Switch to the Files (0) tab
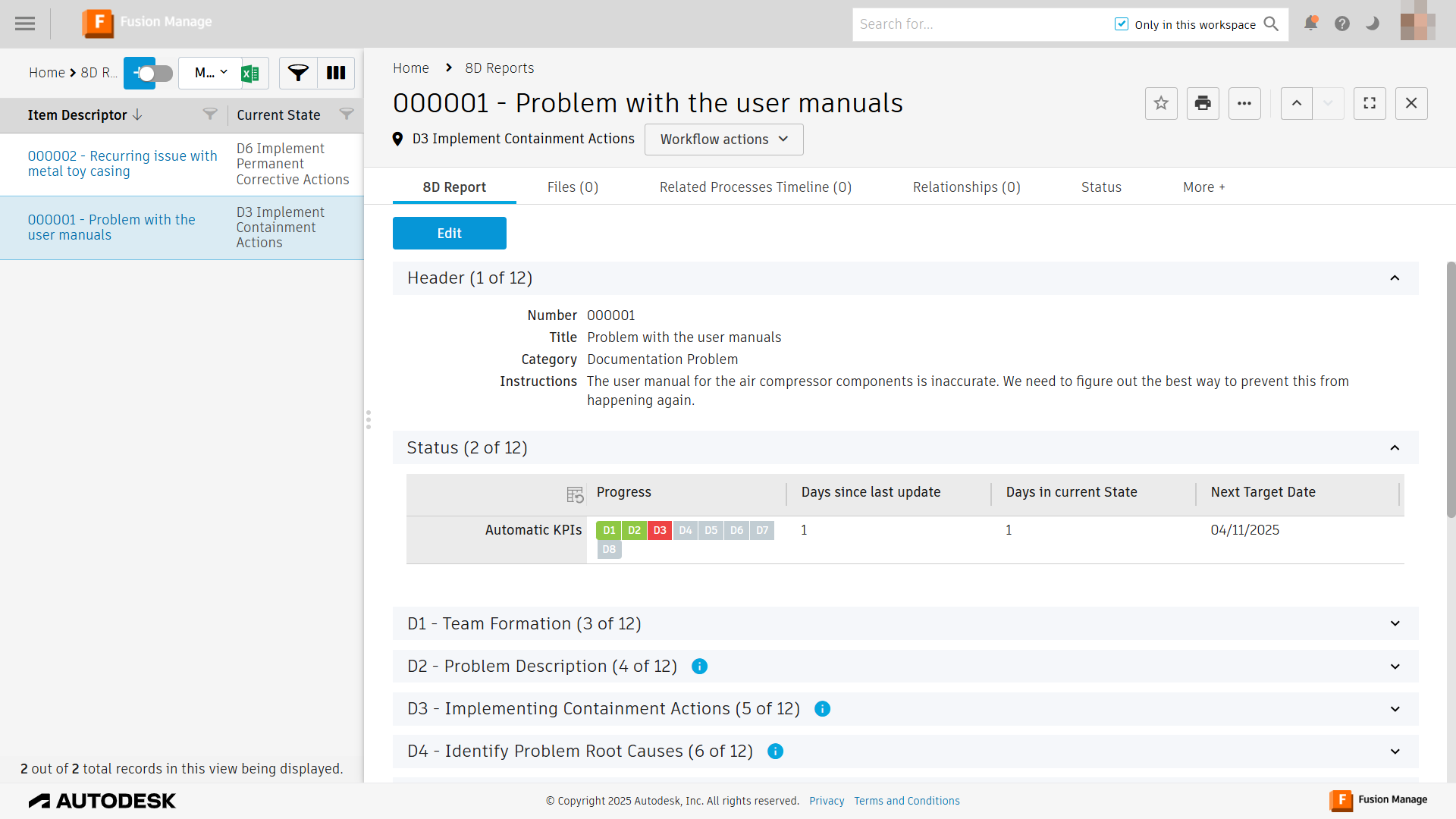The image size is (1456, 819). [x=573, y=187]
